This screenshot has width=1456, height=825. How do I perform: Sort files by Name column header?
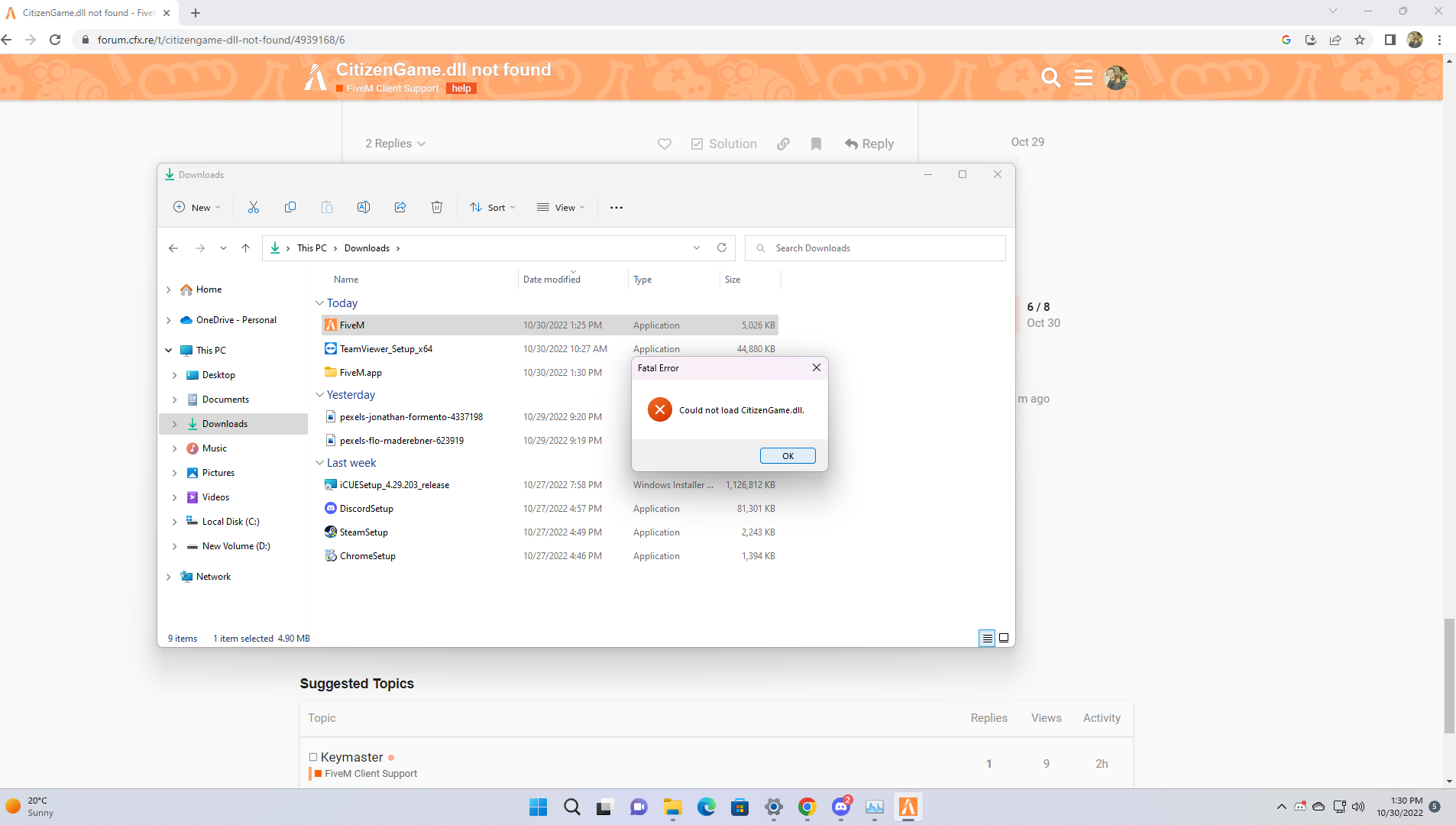(346, 280)
